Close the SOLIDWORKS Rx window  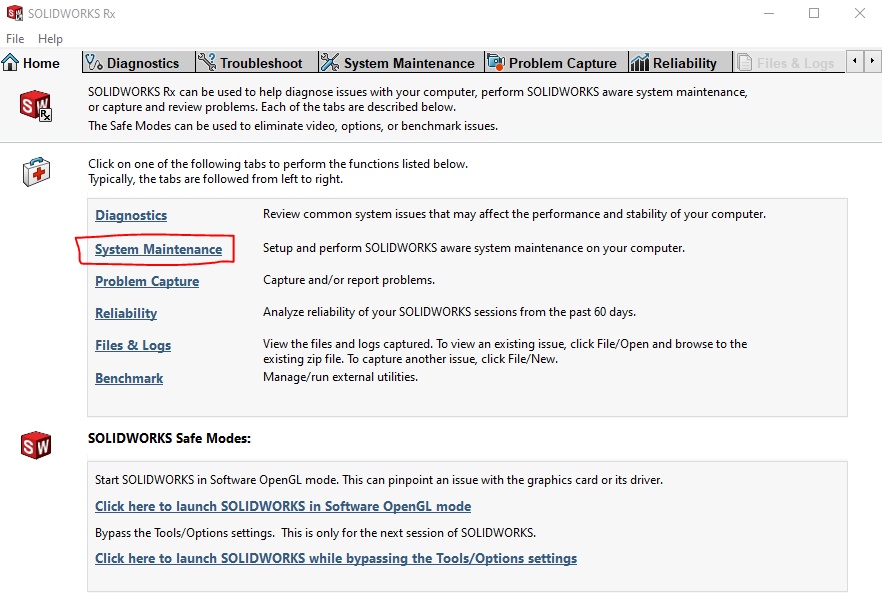[860, 13]
